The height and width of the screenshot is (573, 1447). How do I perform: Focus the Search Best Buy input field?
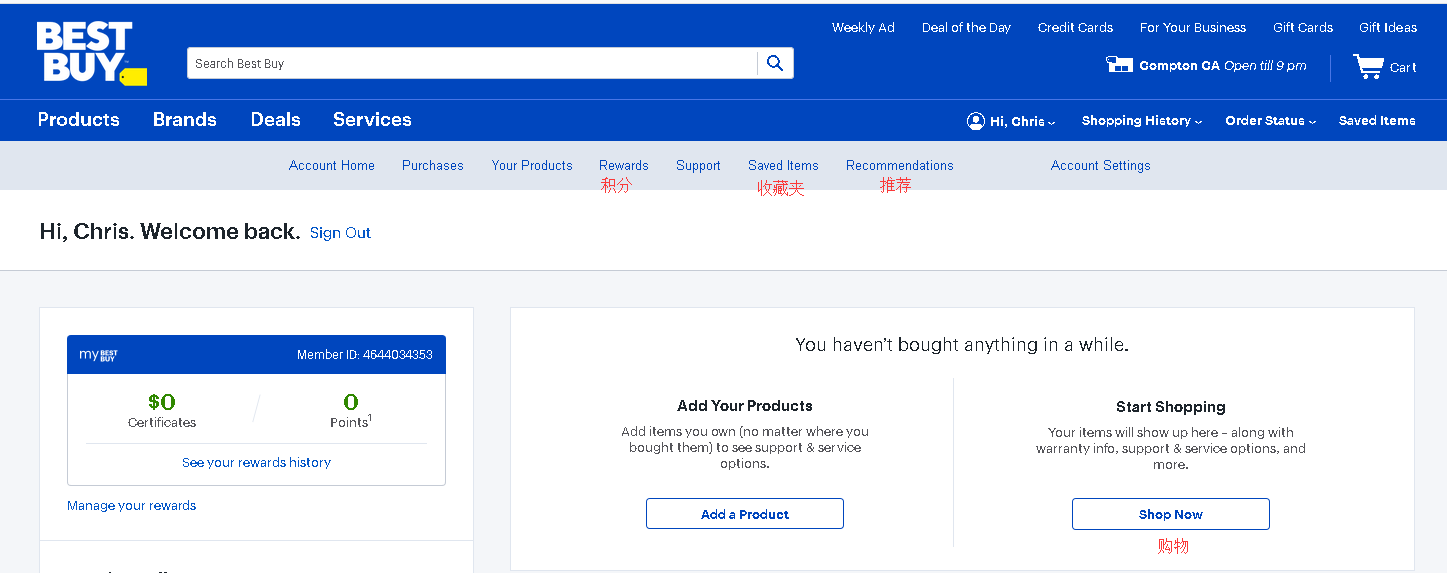click(470, 63)
